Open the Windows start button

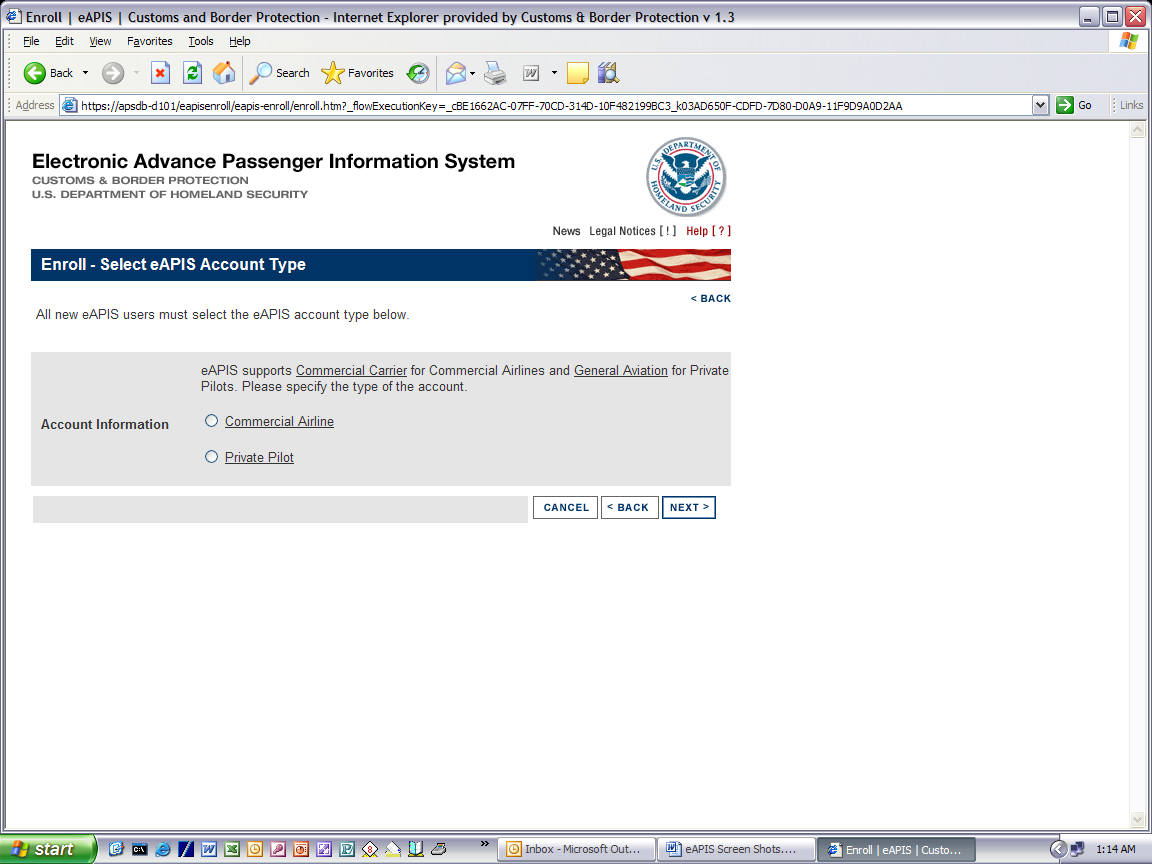tap(48, 849)
